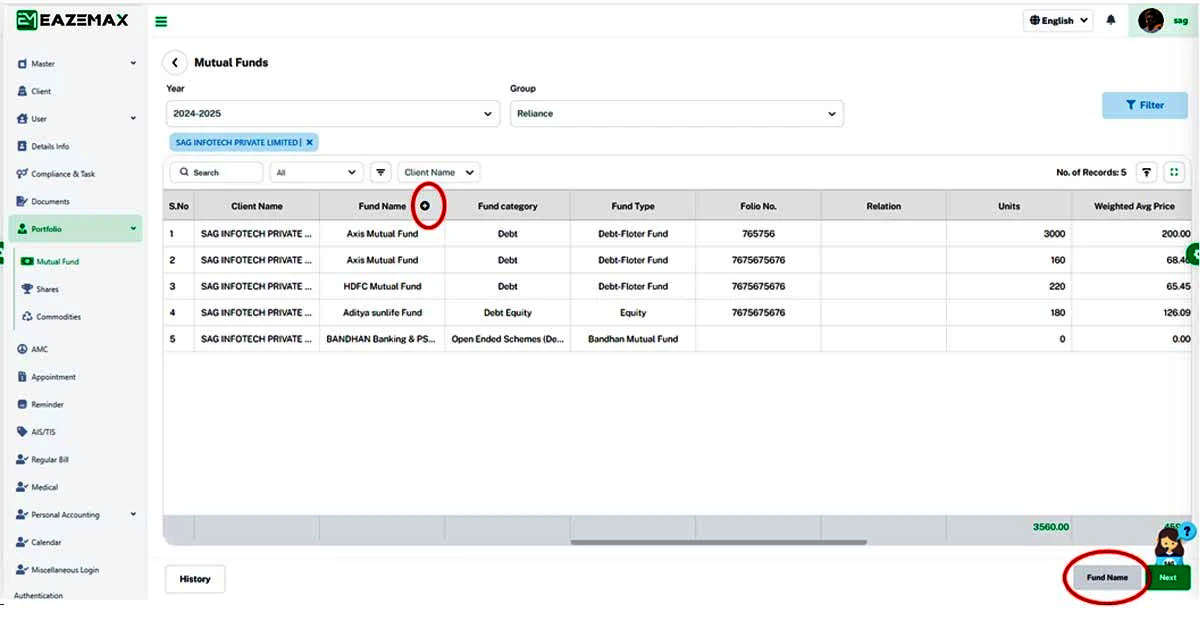Open the Client Name dropdown in toolbar
Image resolution: width=1200 pixels, height=630 pixels.
(439, 172)
